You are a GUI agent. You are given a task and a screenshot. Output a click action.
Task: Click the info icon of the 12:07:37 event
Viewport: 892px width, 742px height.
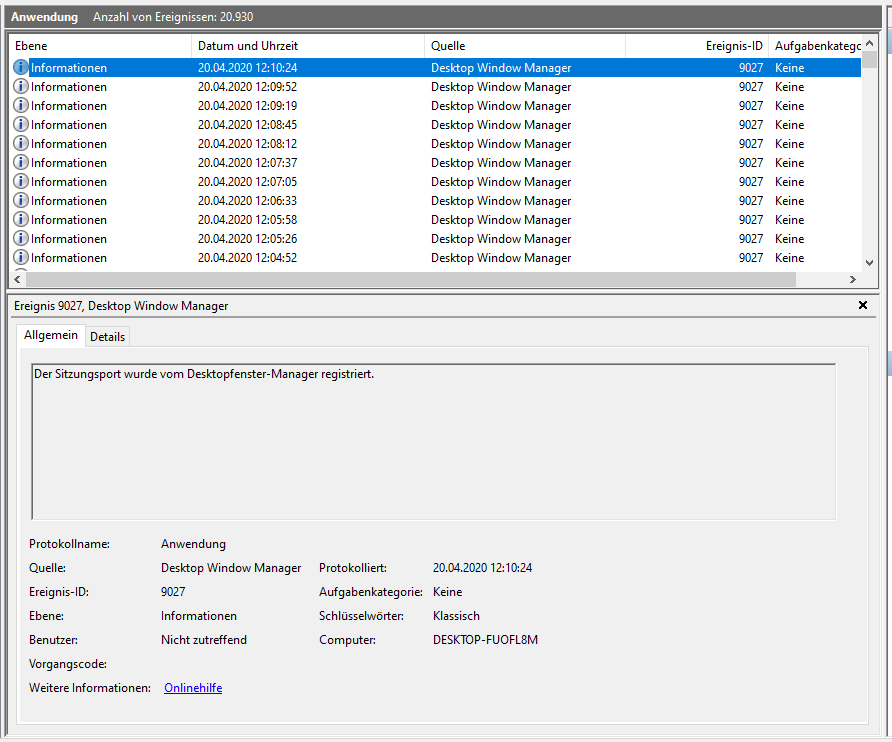pyautogui.click(x=20, y=162)
